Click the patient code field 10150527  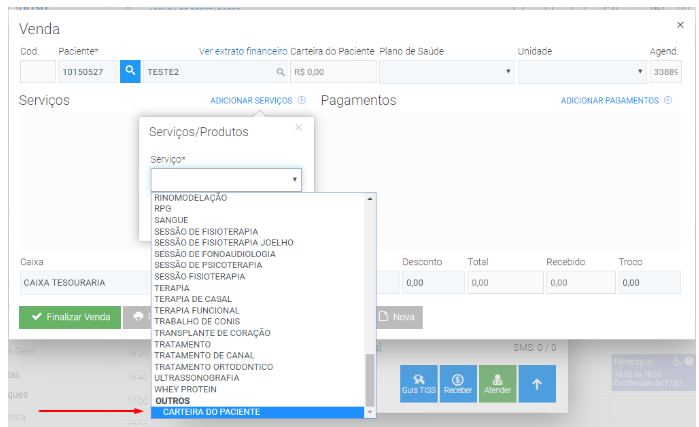tap(88, 72)
